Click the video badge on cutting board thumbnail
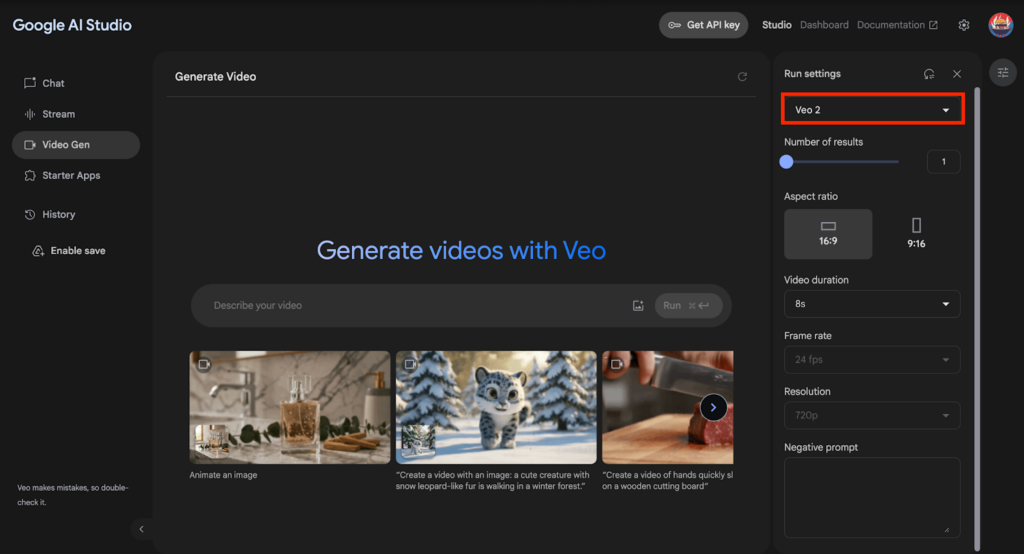 coord(616,364)
